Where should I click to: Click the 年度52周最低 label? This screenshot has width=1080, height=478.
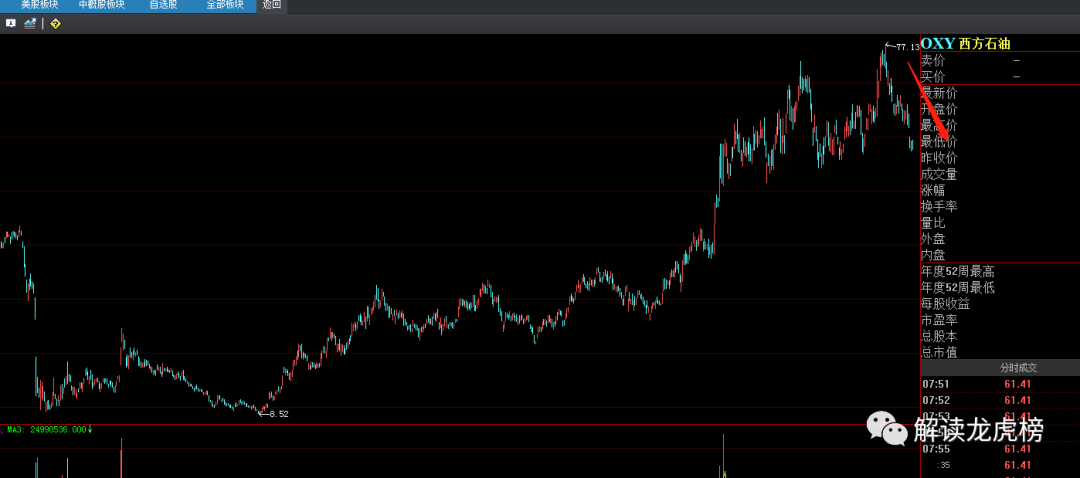coord(957,288)
